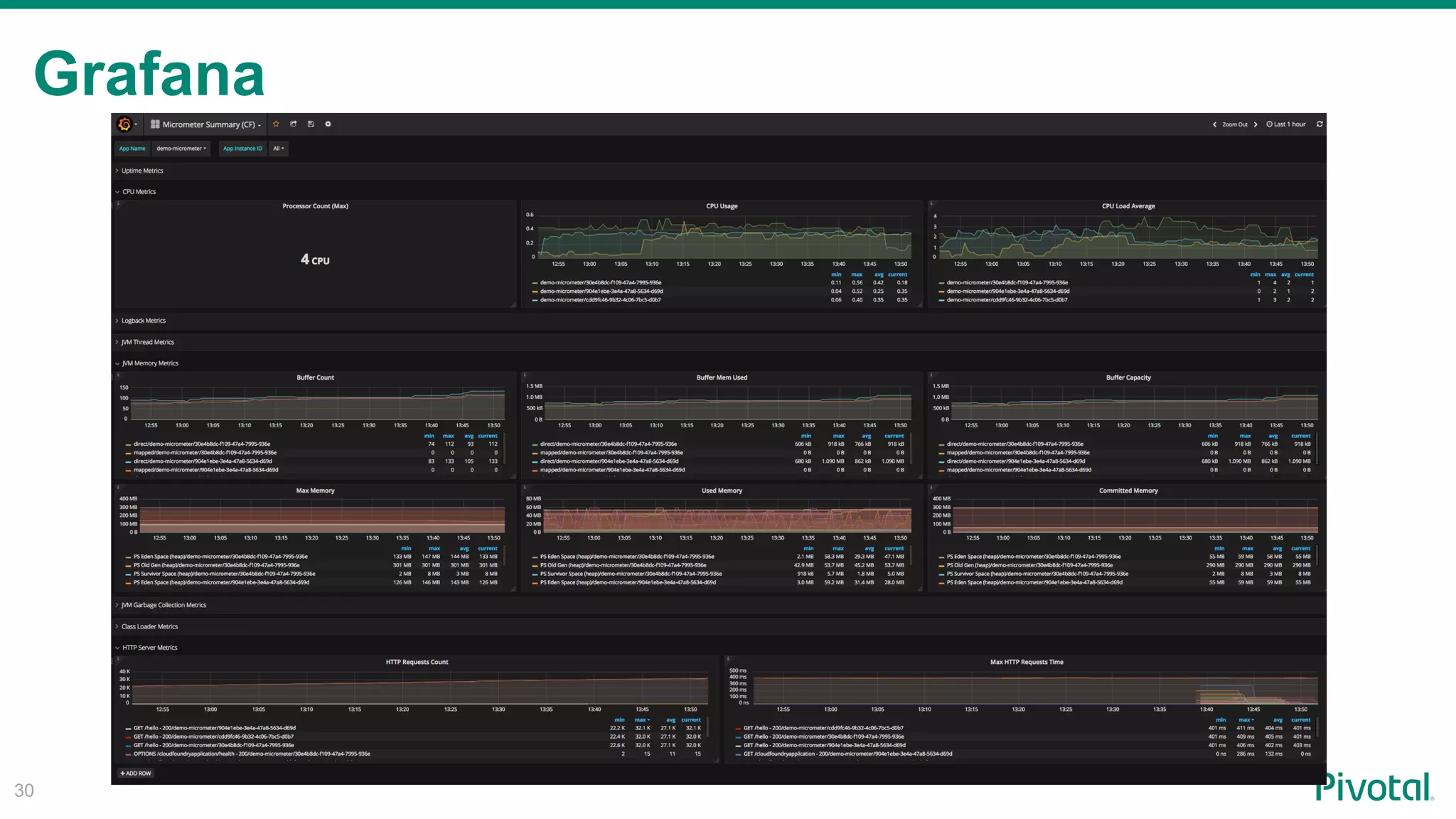Viewport: 1456px width, 819px height.
Task: Expand the JVM Garbage Collection Metrics row
Action: [164, 605]
